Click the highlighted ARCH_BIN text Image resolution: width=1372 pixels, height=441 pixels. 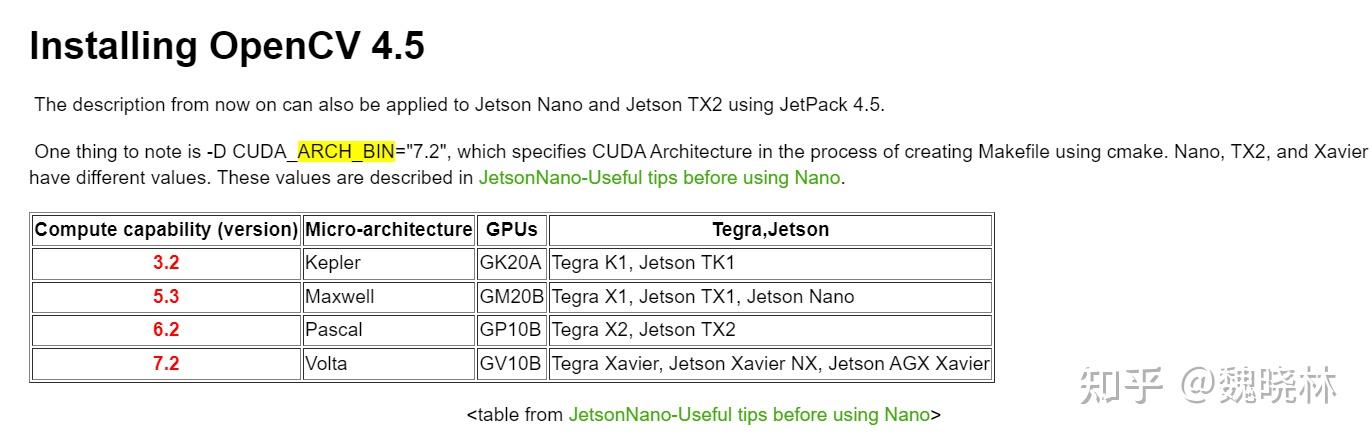(346, 152)
